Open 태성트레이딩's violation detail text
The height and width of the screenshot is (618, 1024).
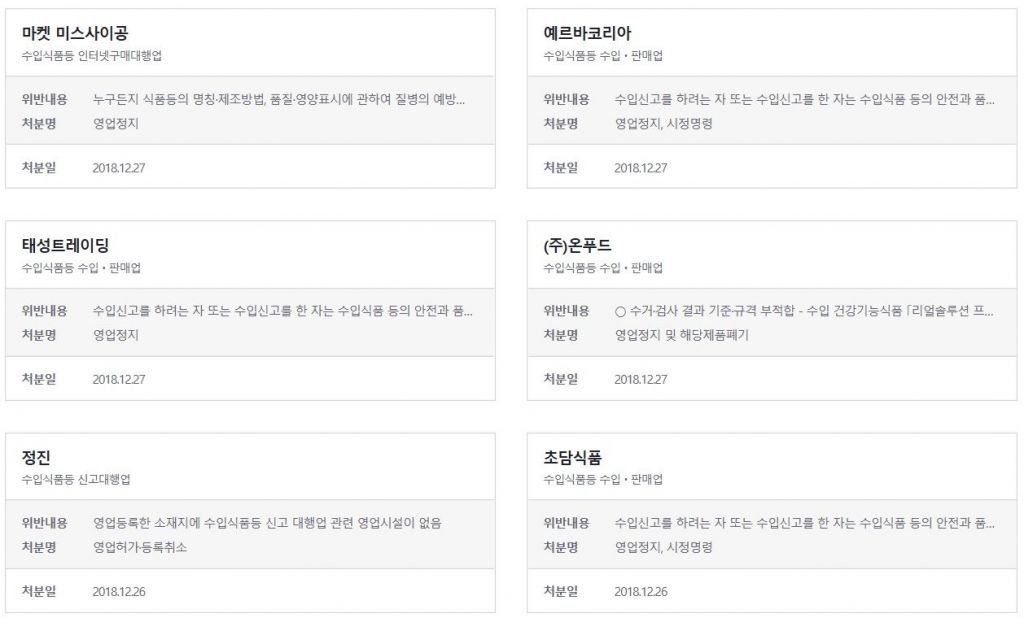282,312
